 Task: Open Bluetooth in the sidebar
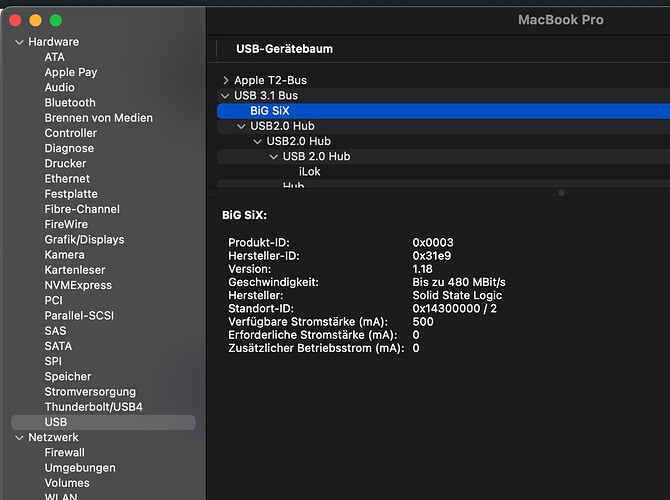coord(70,103)
